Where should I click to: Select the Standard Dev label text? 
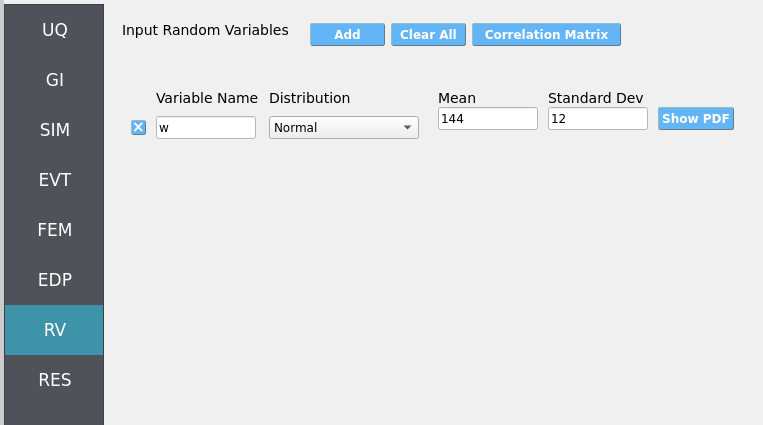coord(596,98)
